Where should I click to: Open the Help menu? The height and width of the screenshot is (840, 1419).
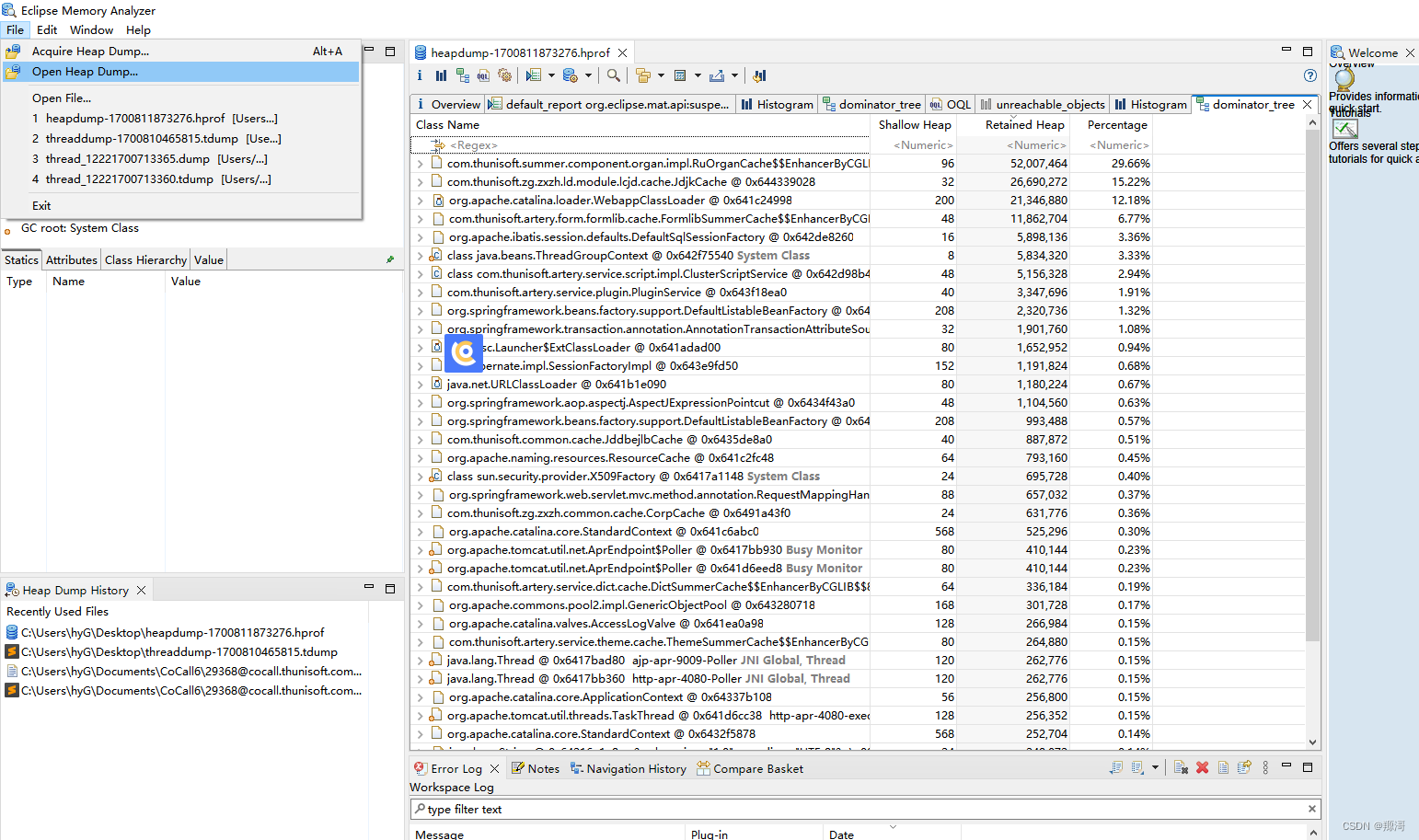[138, 29]
